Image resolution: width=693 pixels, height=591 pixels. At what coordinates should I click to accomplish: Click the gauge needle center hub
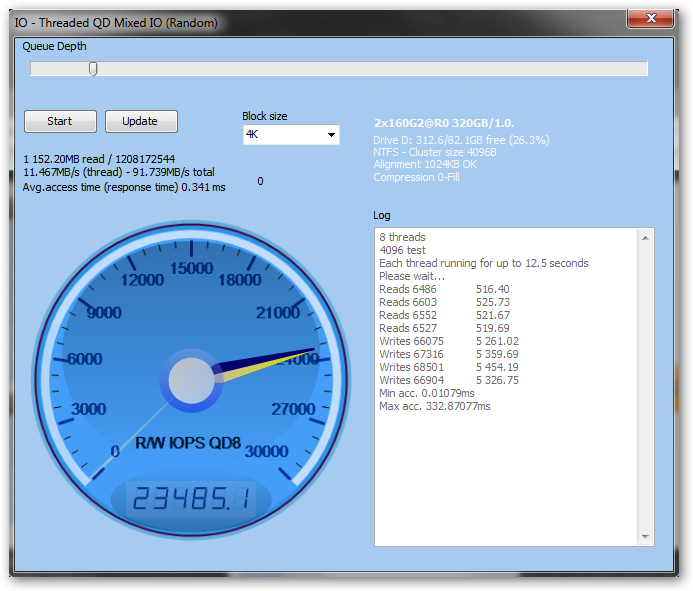pos(191,380)
